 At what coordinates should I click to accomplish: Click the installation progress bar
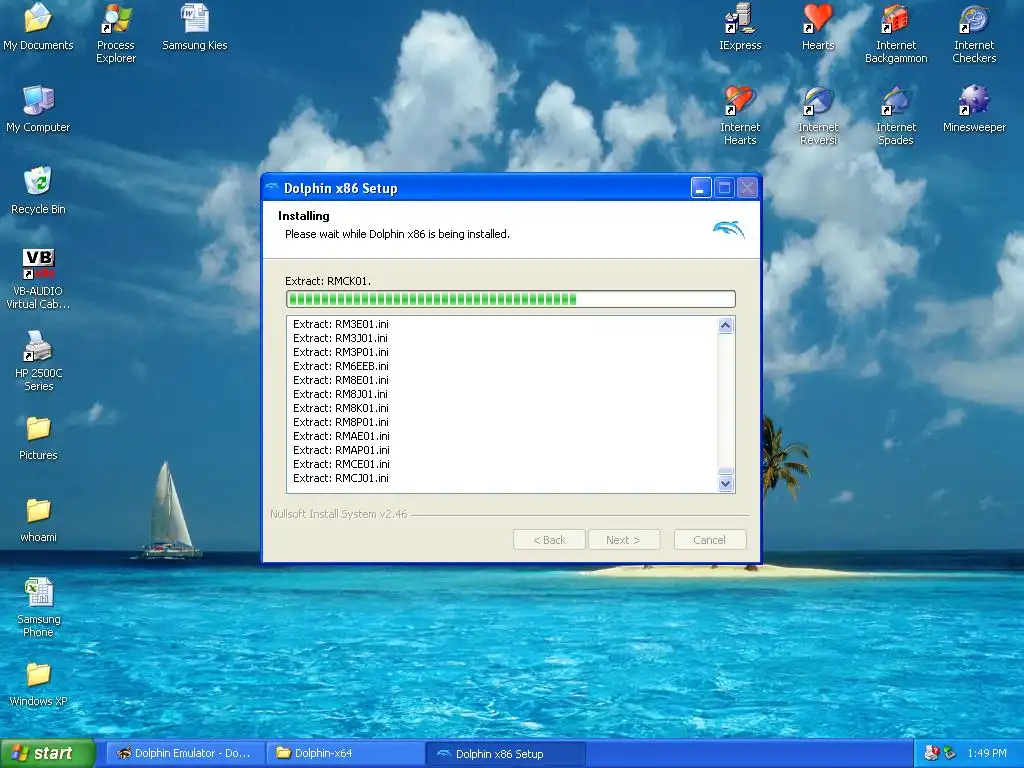pos(511,299)
